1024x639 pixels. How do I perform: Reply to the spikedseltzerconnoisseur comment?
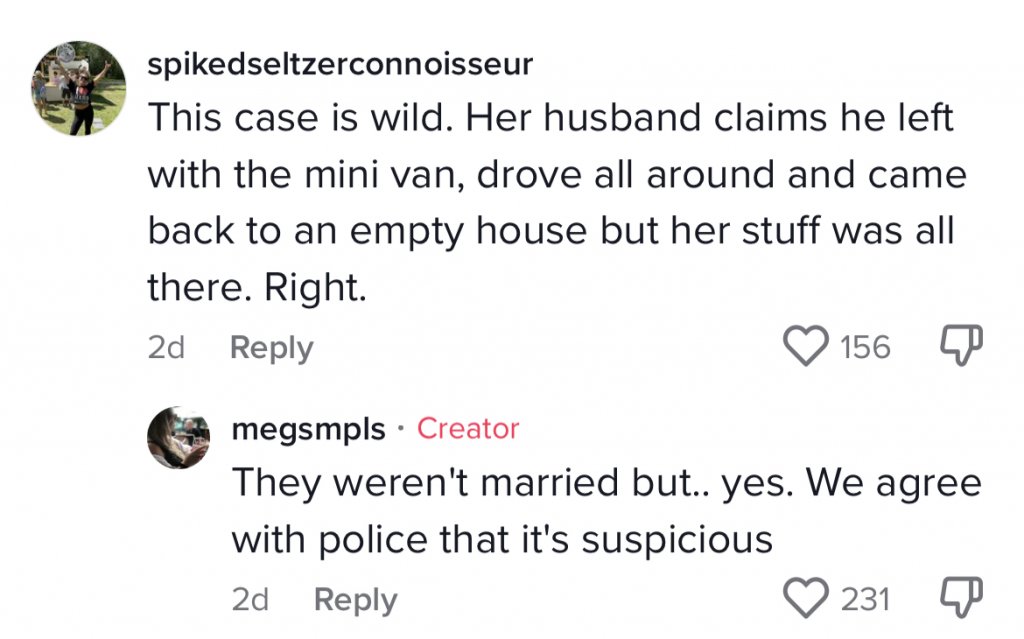click(x=271, y=348)
